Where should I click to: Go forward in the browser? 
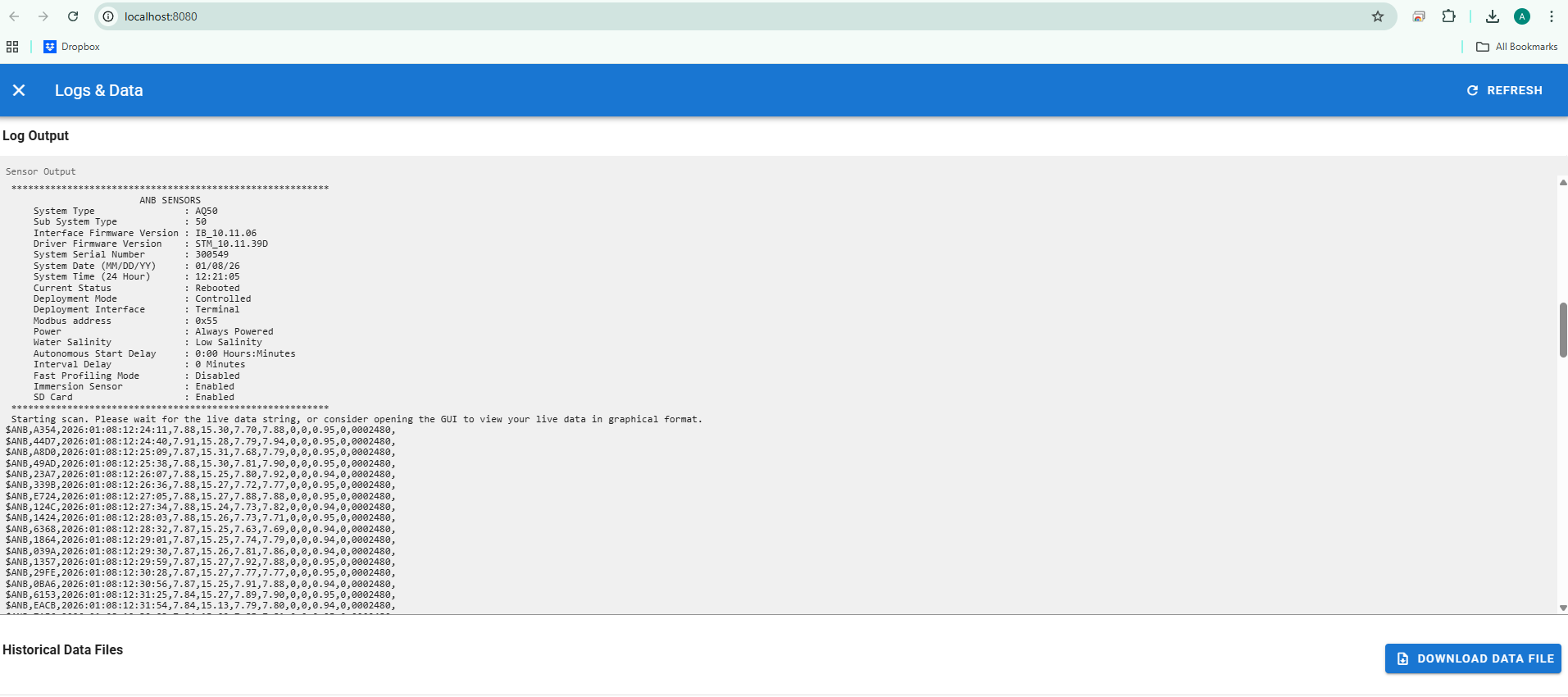click(x=43, y=16)
